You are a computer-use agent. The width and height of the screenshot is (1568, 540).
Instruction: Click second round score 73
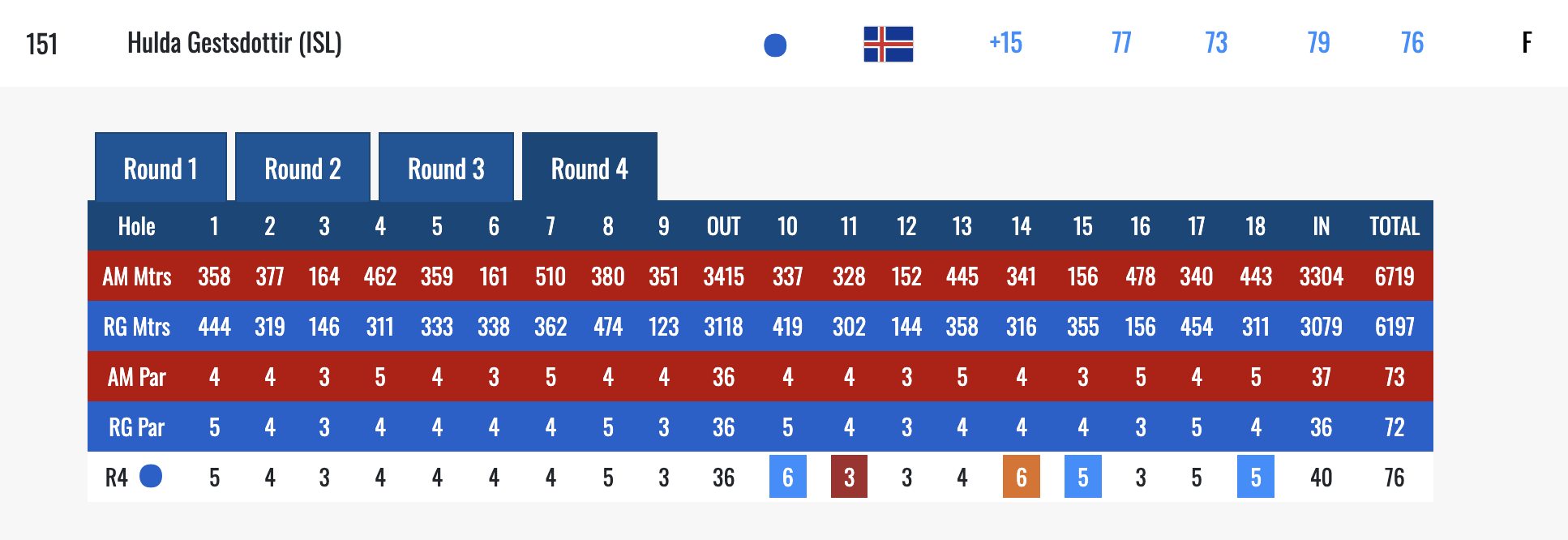(x=1215, y=43)
